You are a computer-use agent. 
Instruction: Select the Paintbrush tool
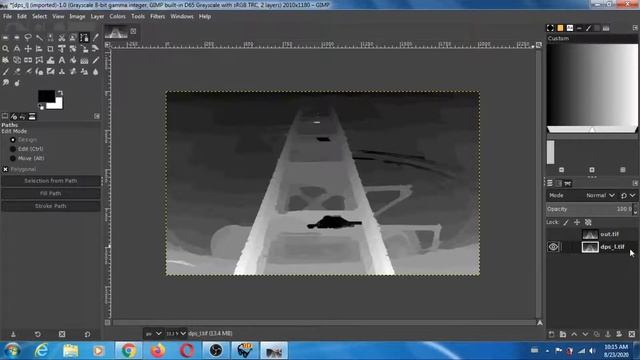(x=5, y=72)
